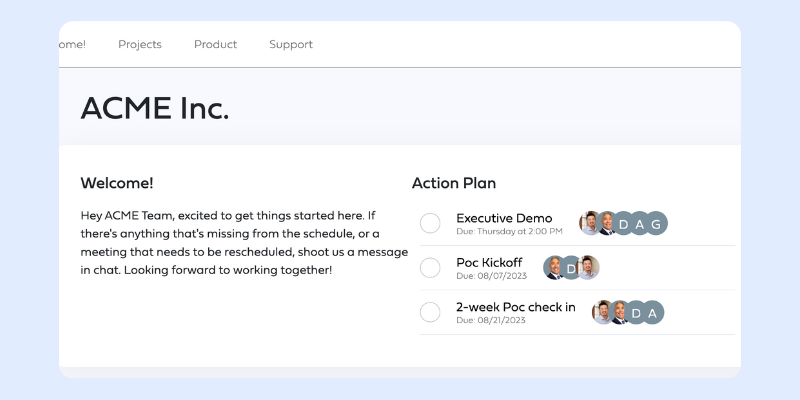Select first photo avatar on 2-week Poc check in
Screen dimensions: 800x400
603,312
